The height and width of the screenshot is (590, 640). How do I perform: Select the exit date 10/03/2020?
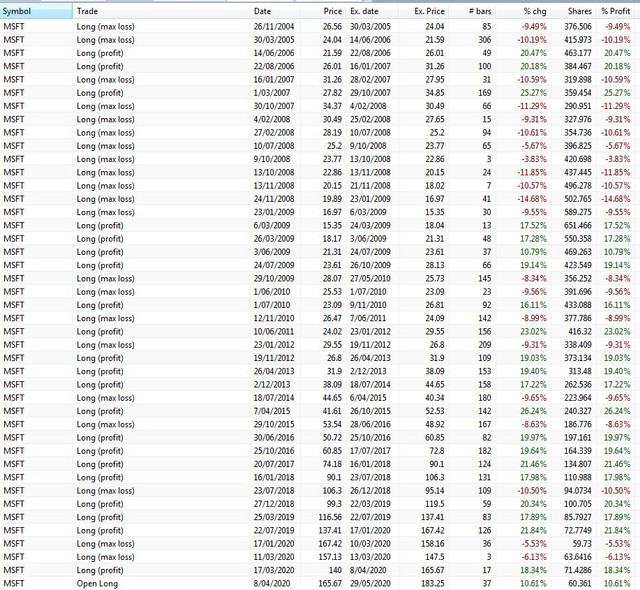(x=370, y=544)
